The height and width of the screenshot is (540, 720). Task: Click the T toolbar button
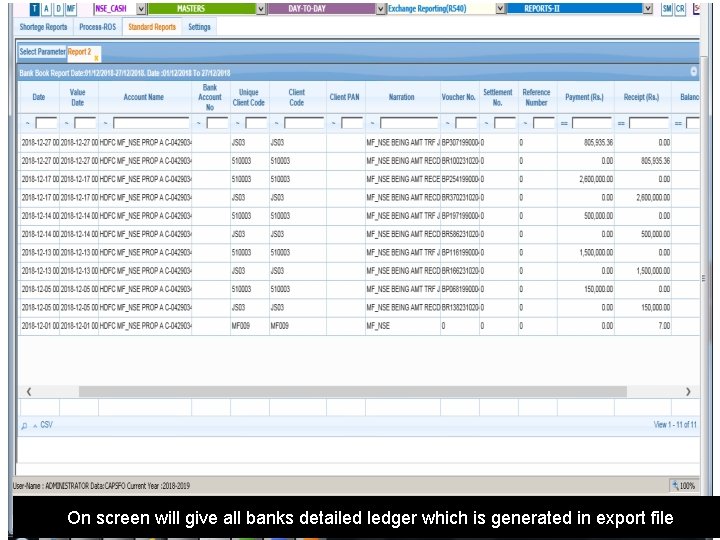34,9
